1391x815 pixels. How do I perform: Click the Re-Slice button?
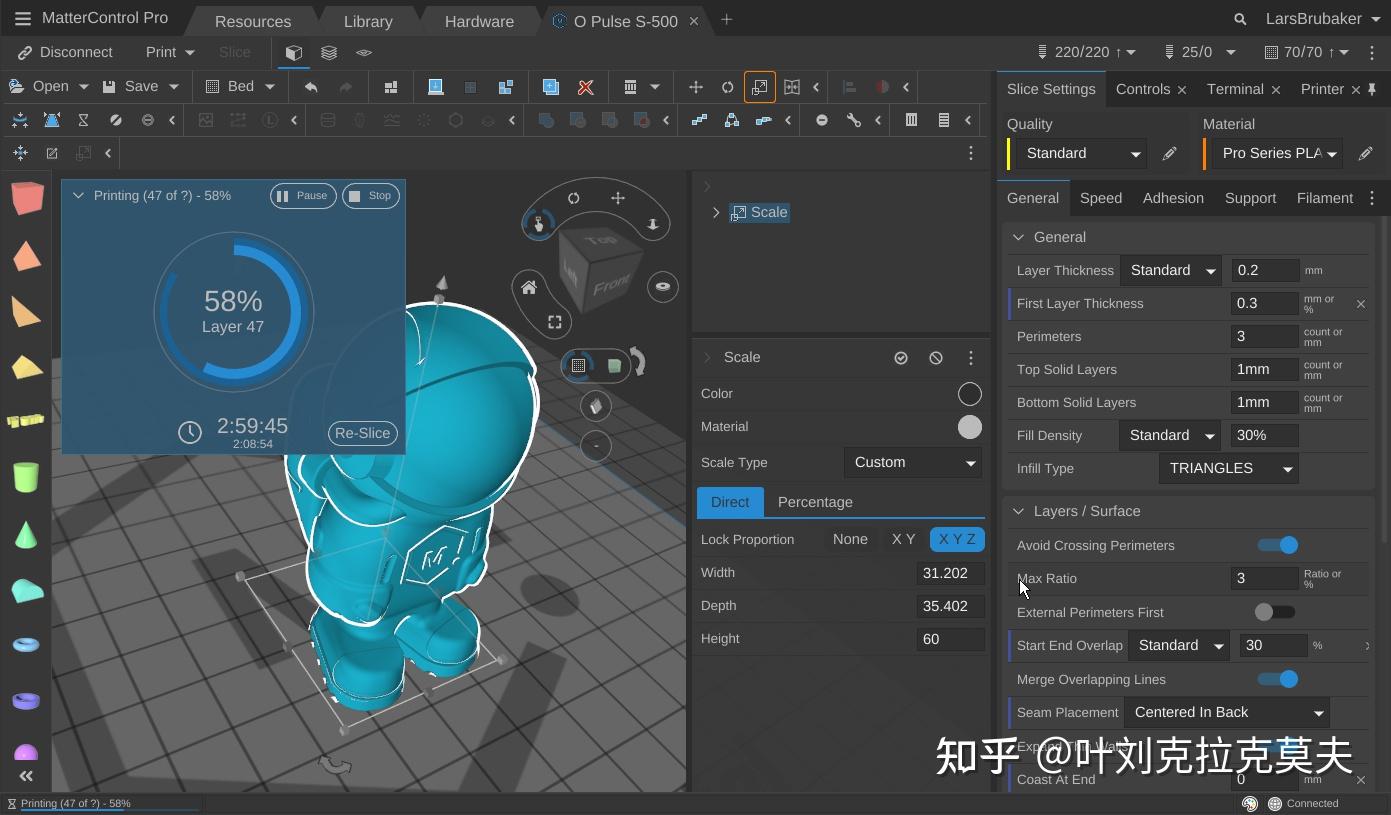(x=362, y=433)
